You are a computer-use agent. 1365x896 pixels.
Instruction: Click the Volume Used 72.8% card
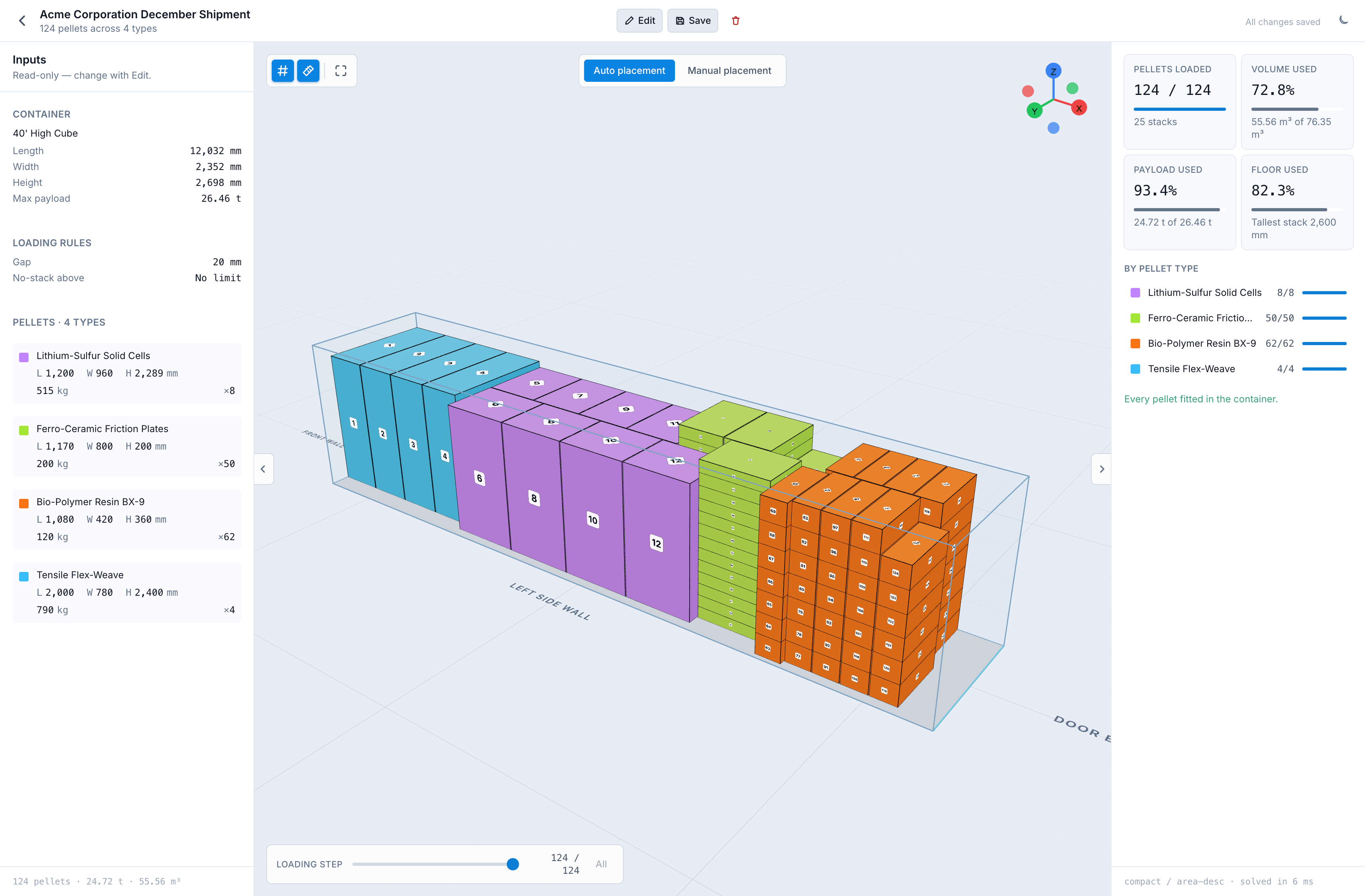(x=1297, y=101)
